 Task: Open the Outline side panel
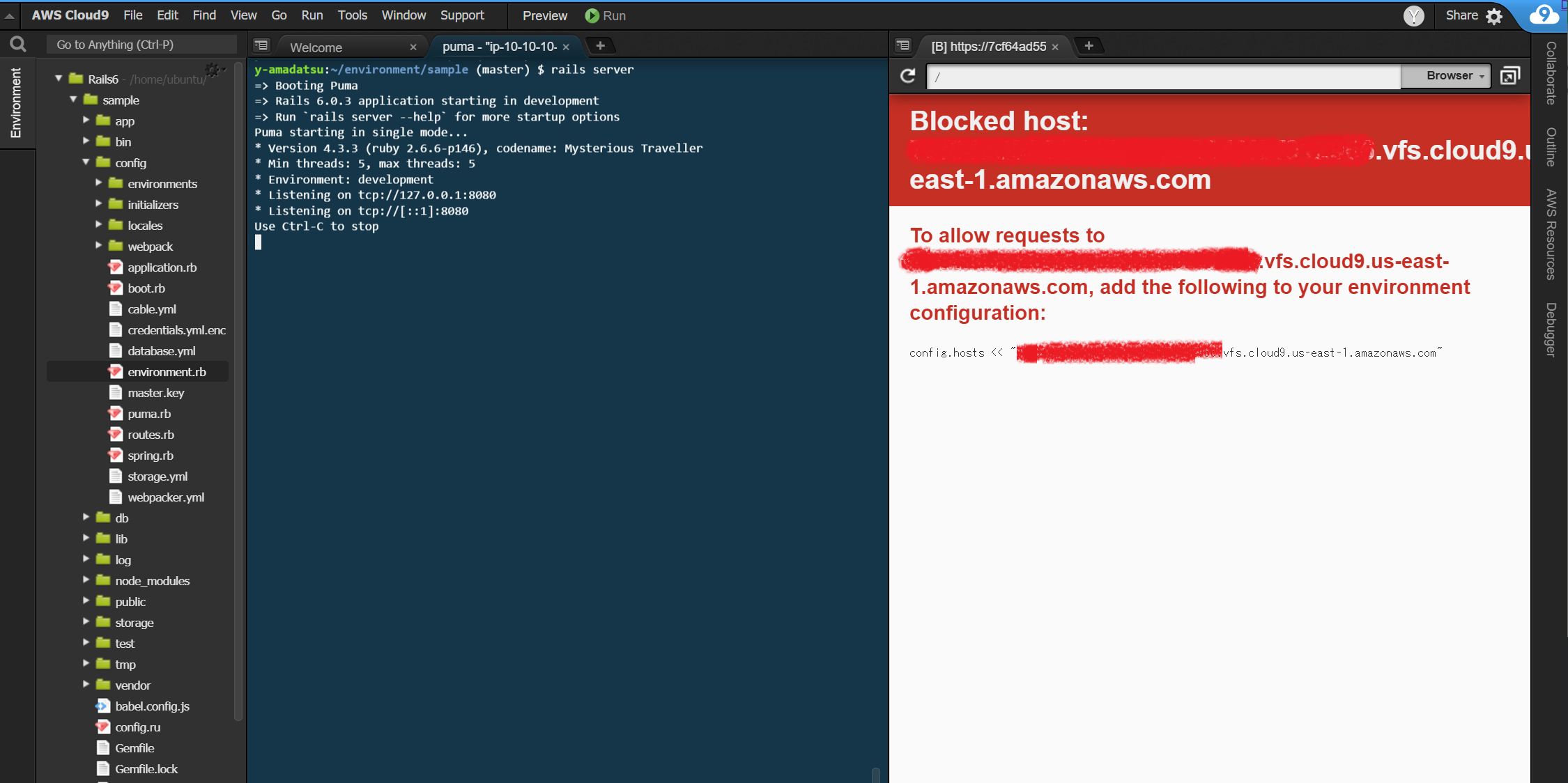pyautogui.click(x=1551, y=146)
